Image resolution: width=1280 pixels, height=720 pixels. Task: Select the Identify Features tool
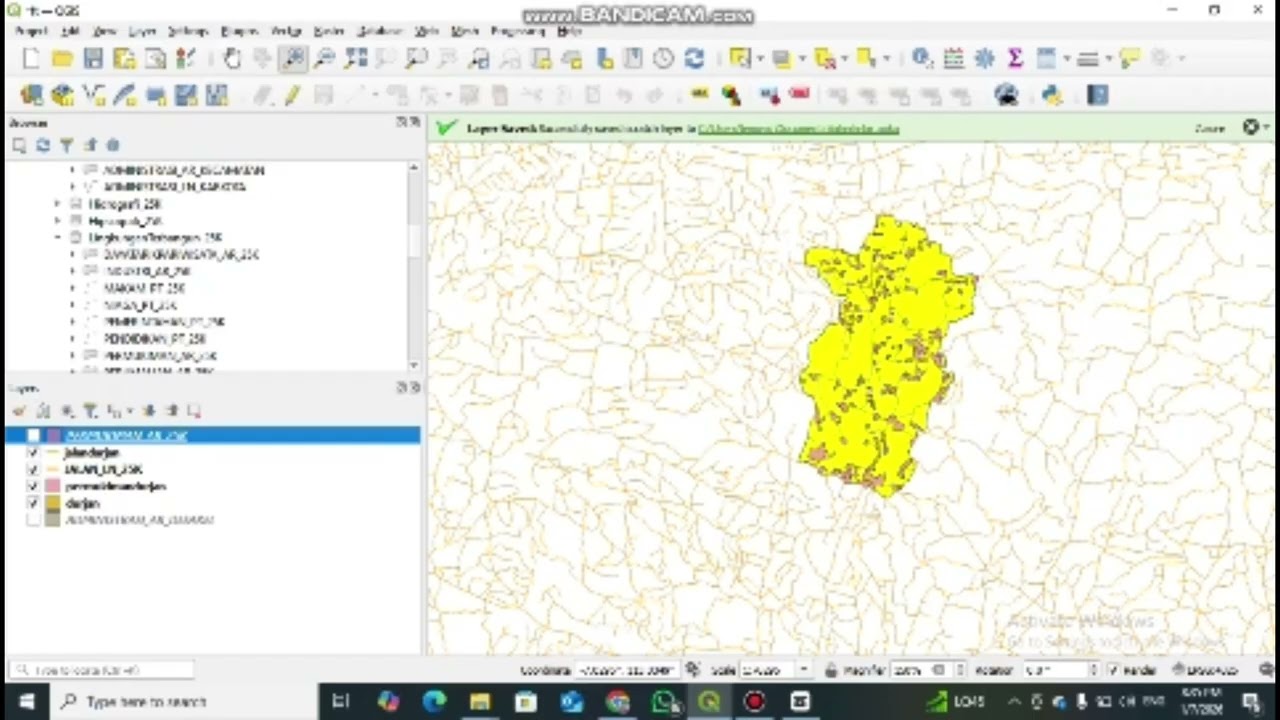pyautogui.click(x=922, y=59)
